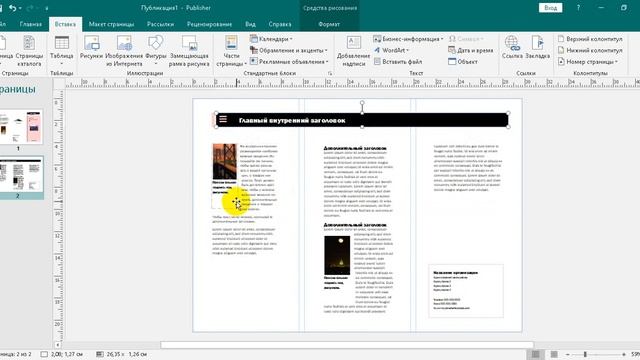The width and height of the screenshot is (640, 360).
Task: Click Добавление надписи text box tool
Action: pos(353,51)
